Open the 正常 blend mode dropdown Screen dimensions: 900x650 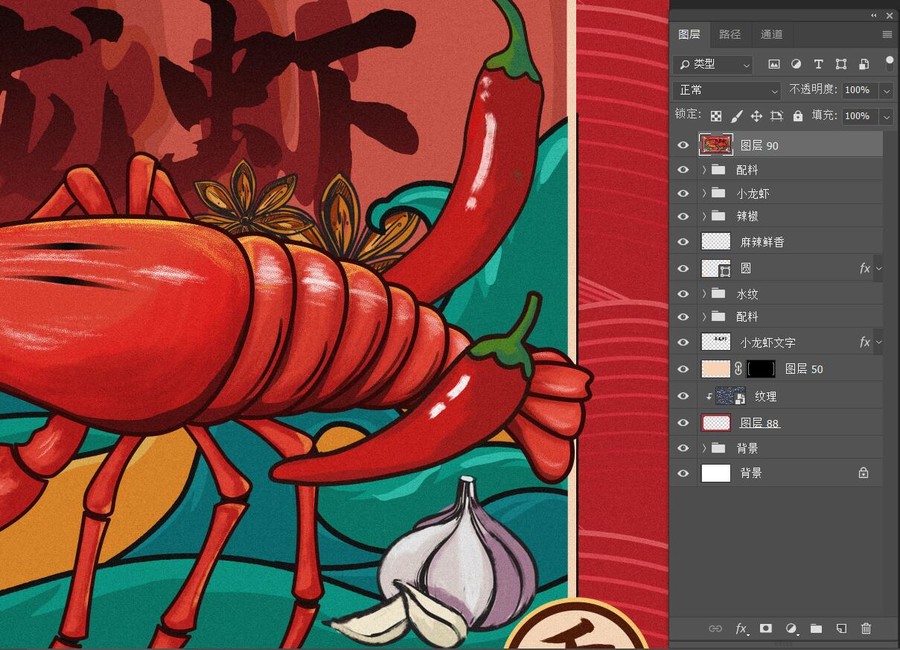[x=727, y=90]
